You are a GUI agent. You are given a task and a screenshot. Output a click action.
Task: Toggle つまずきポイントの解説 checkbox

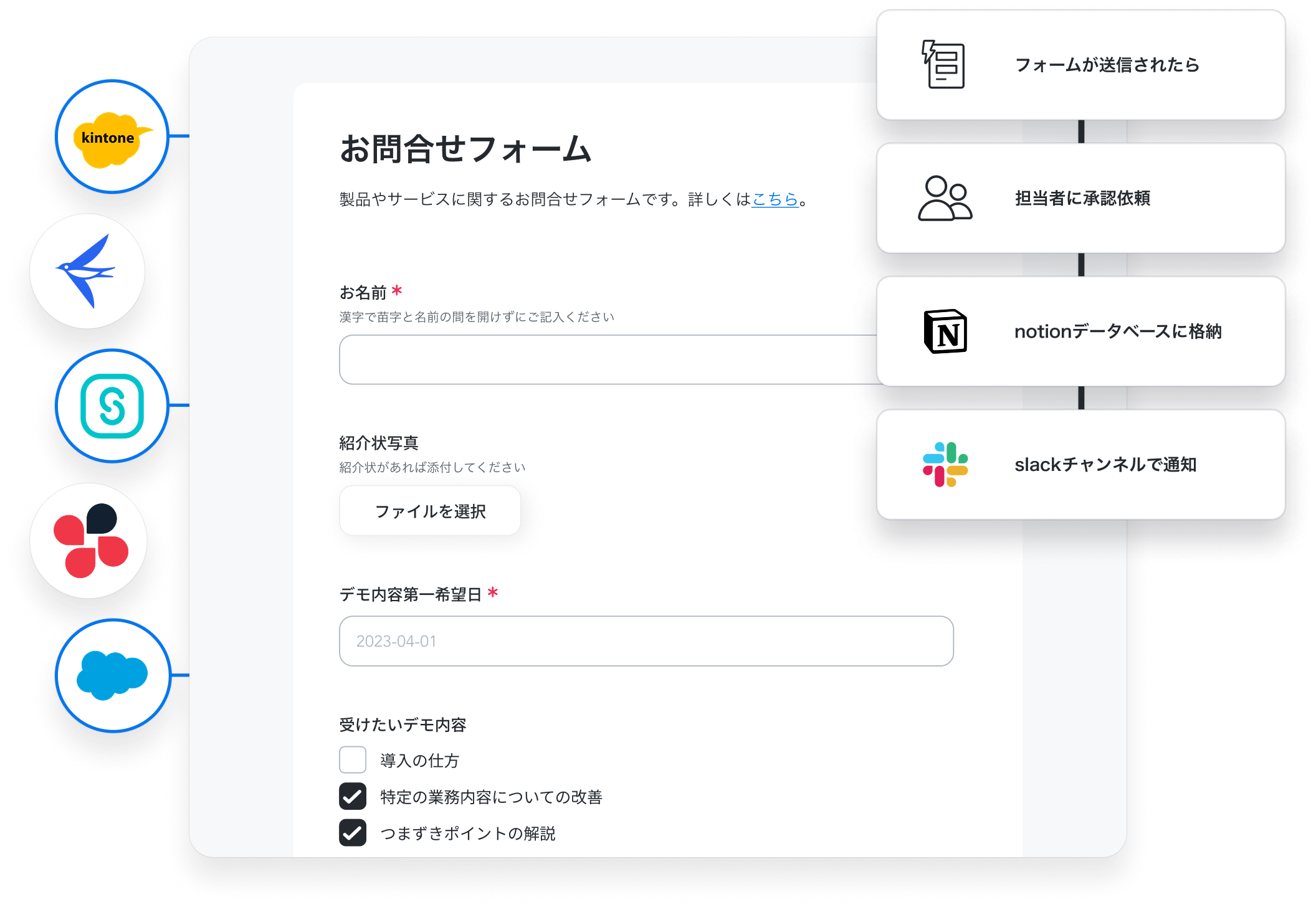[353, 833]
